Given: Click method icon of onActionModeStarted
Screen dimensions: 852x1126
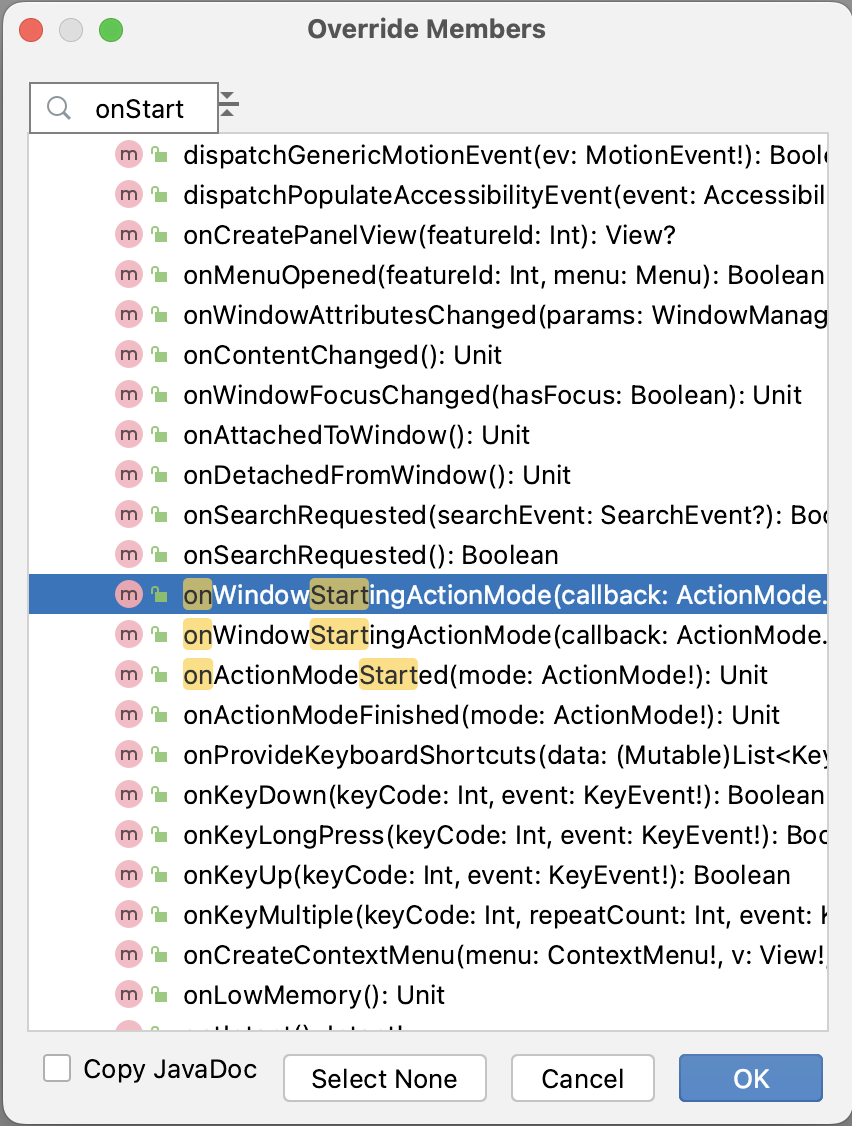Looking at the screenshot, I should [129, 675].
